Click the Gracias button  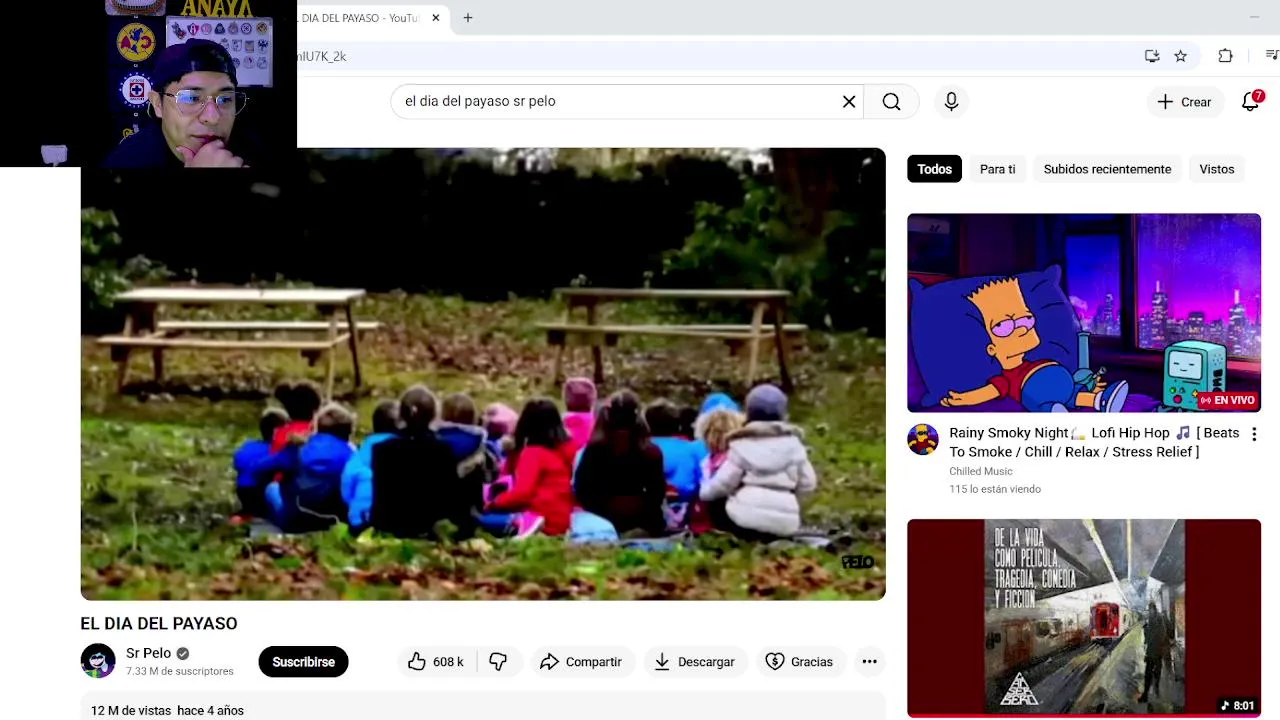pos(799,662)
